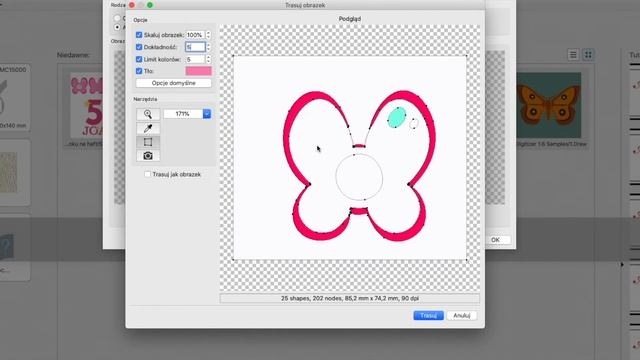Switch background window to list view icon

(x=573, y=55)
